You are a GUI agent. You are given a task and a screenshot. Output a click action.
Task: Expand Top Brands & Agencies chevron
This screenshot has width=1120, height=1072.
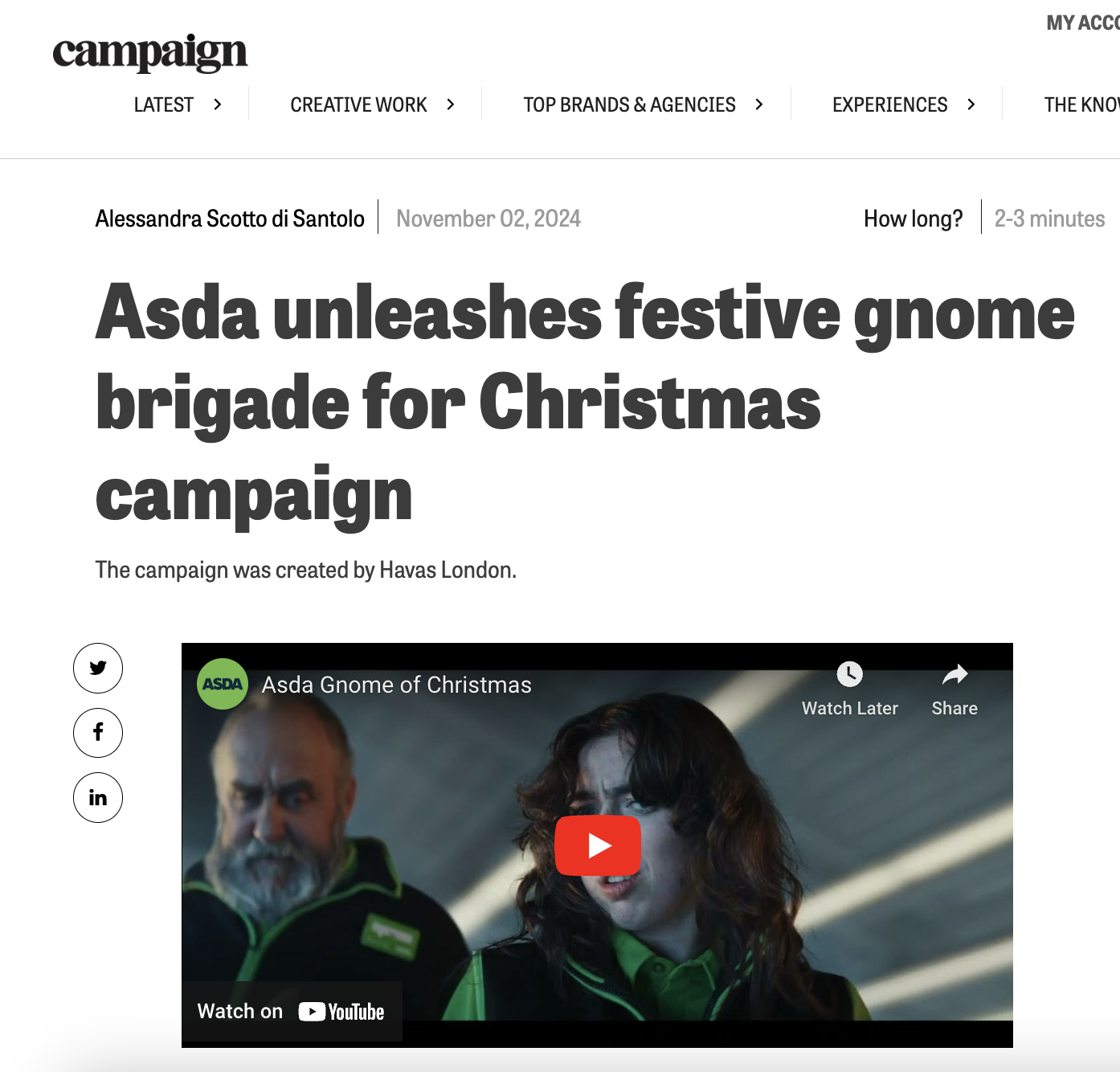coord(759,104)
